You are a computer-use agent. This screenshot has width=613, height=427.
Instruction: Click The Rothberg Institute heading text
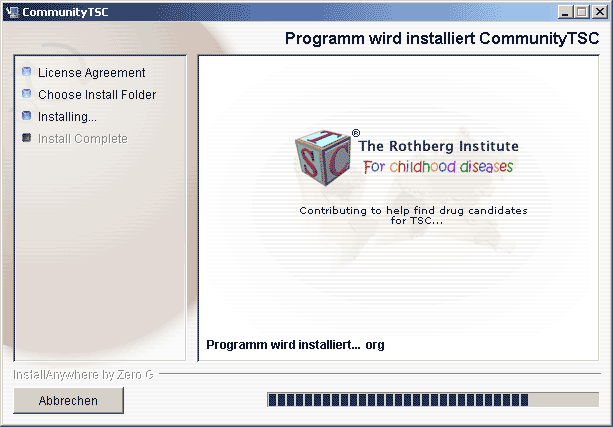tap(439, 146)
